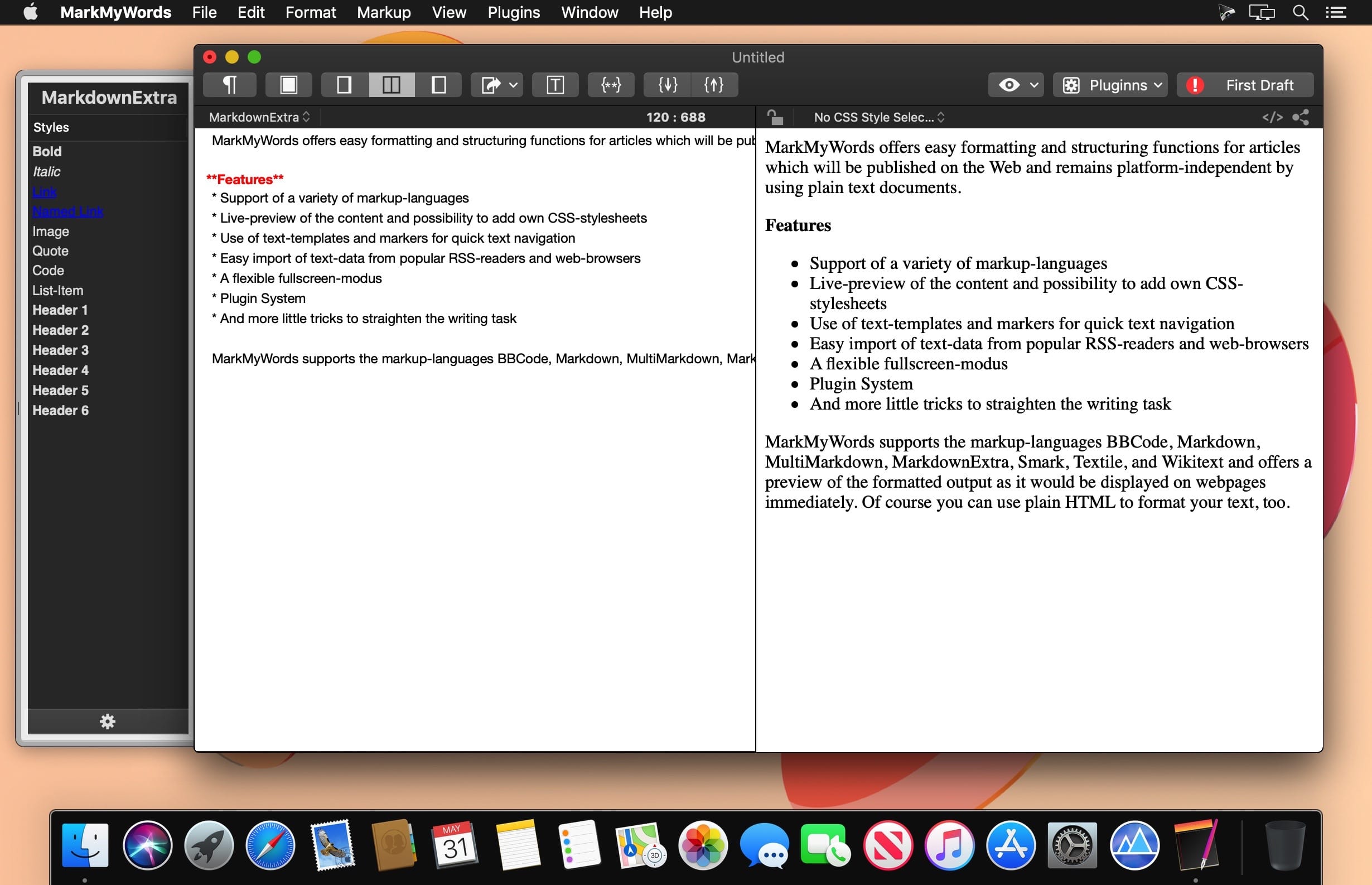The width and height of the screenshot is (1372, 885).
Task: Apply Header 2 style from Styles list
Action: pyautogui.click(x=60, y=330)
